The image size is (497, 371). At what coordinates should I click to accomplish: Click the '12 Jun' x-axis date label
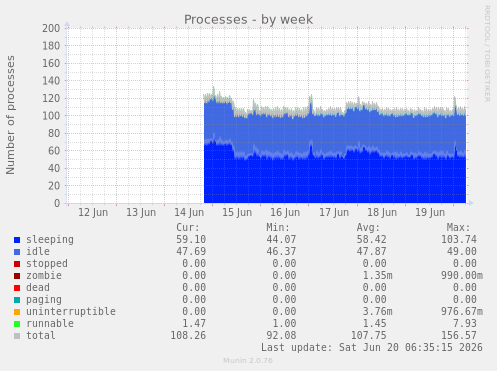pos(93,212)
